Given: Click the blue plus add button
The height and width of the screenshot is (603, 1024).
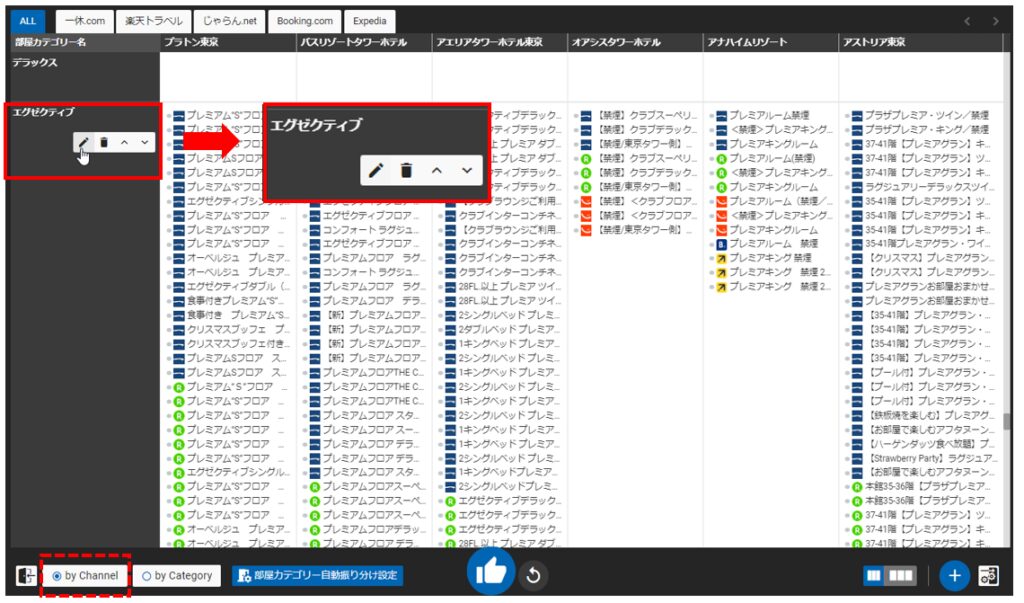Looking at the screenshot, I should point(954,576).
